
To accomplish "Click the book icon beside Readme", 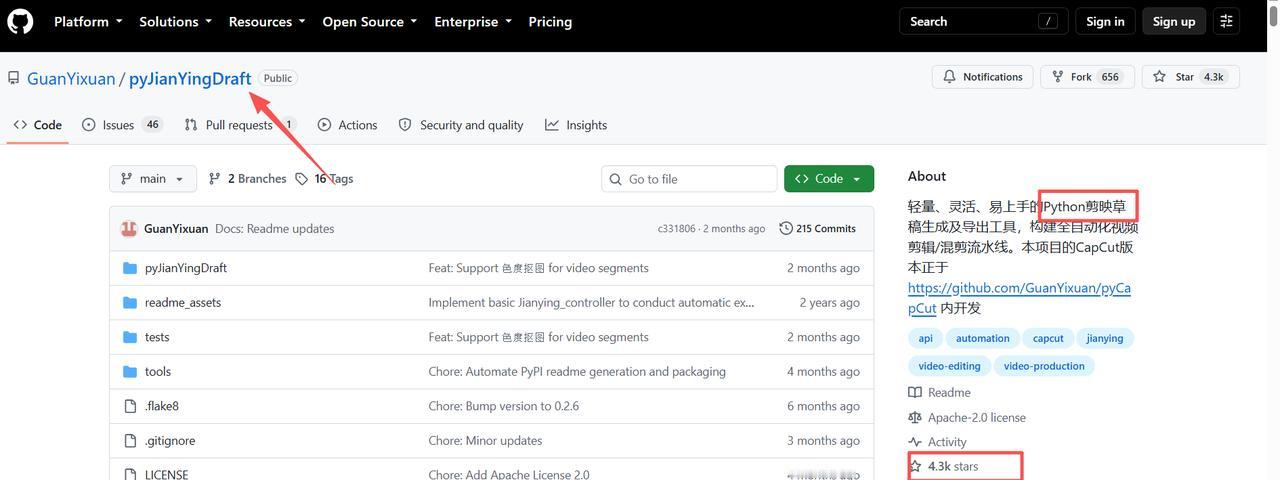I will point(915,392).
